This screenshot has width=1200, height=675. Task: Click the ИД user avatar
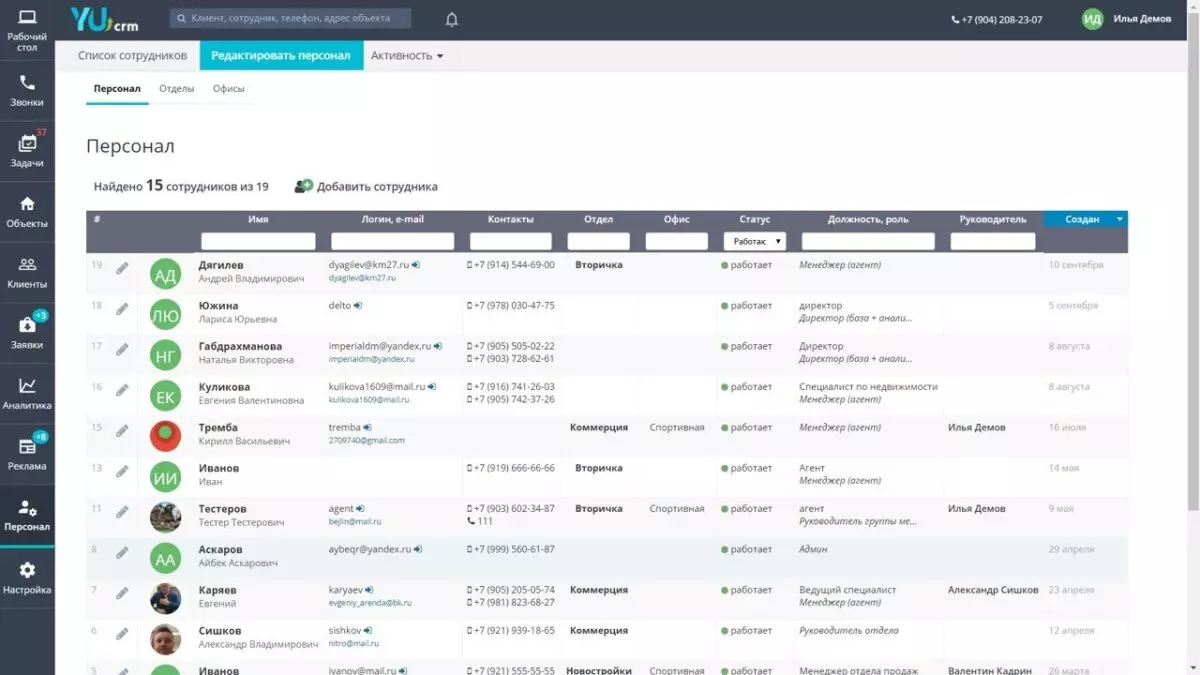pos(1092,19)
